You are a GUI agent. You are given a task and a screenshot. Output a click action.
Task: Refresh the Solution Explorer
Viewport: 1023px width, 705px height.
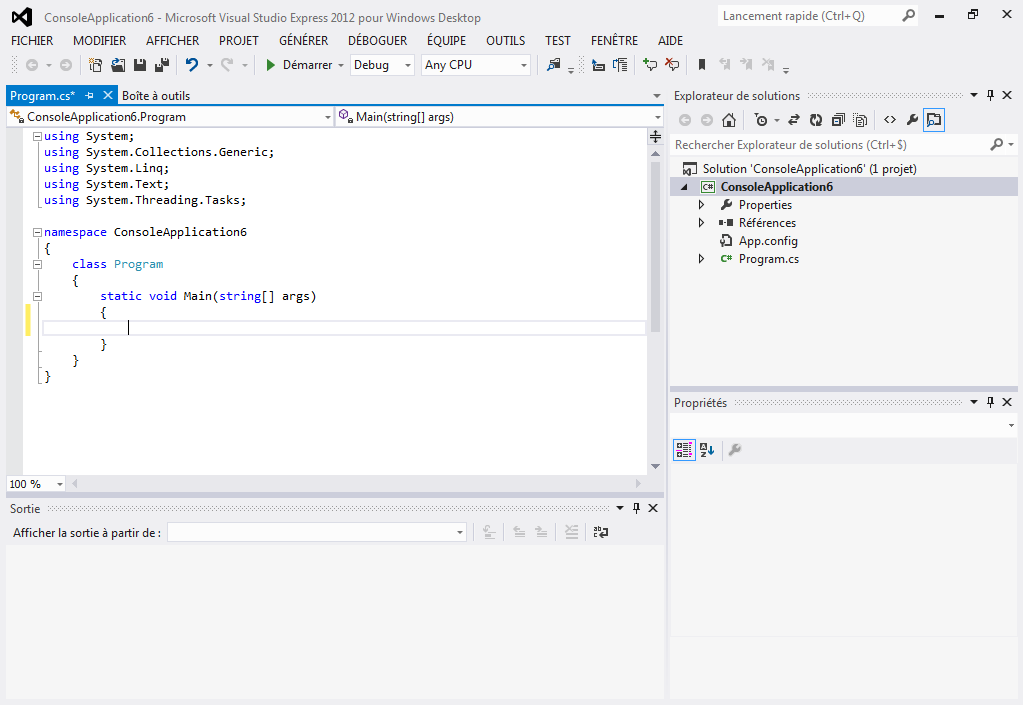pyautogui.click(x=816, y=120)
